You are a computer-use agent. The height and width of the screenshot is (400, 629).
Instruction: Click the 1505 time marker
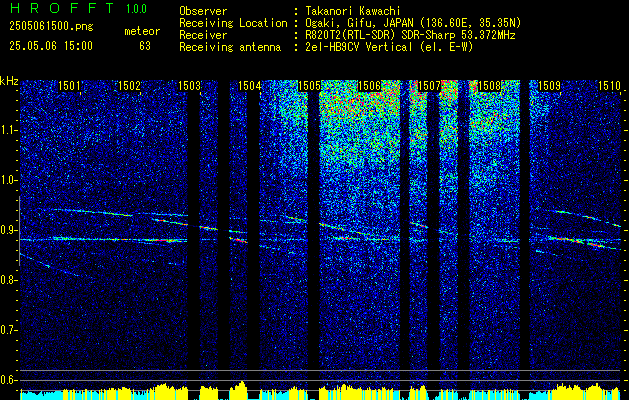click(309, 85)
